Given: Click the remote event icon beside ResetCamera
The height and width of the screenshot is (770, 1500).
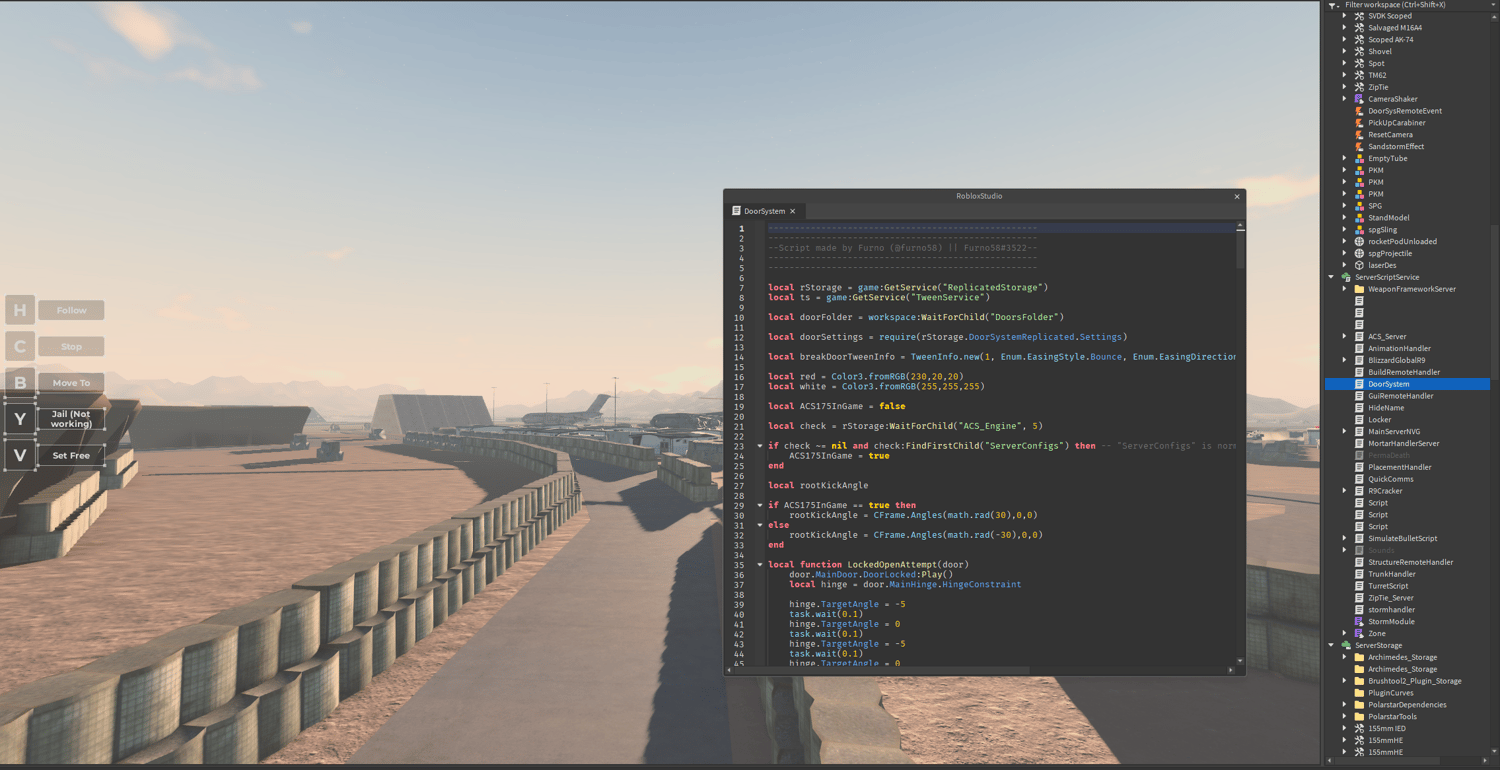Looking at the screenshot, I should [x=1359, y=135].
